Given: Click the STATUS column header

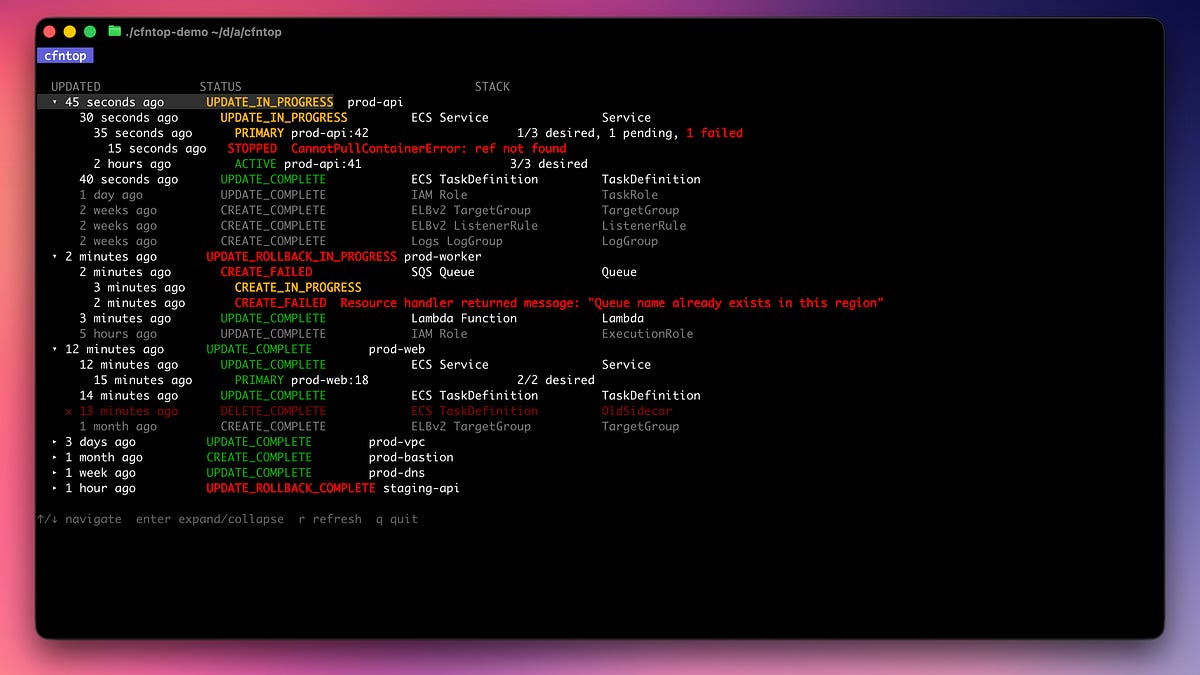Looking at the screenshot, I should 220,87.
